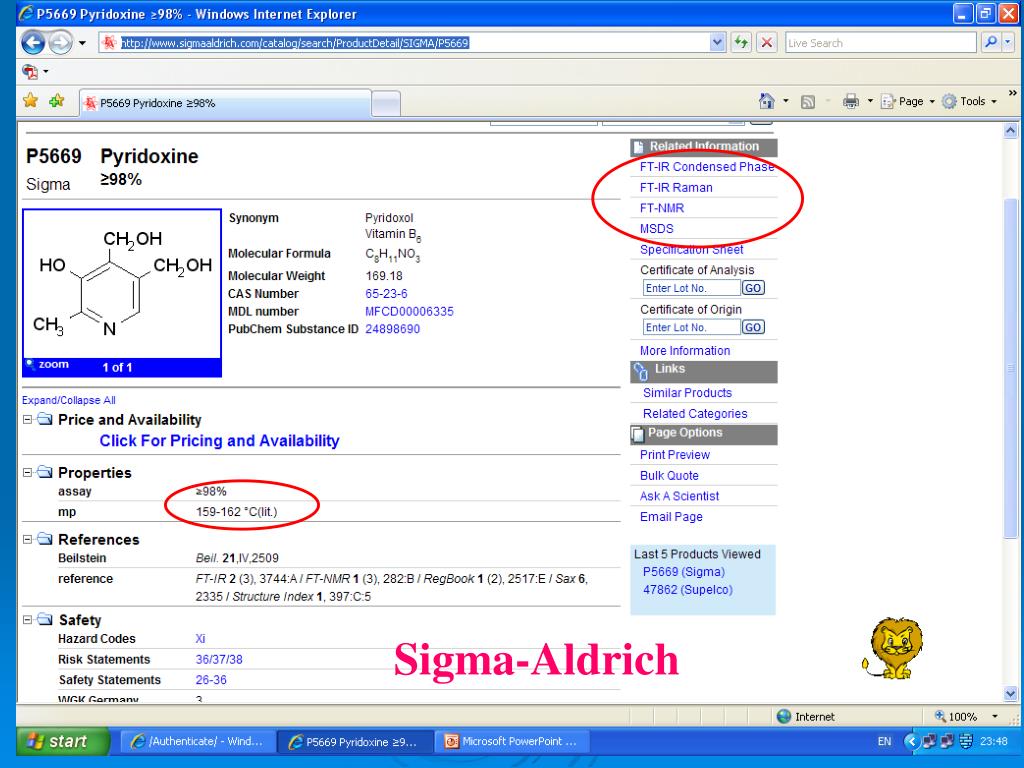Click the toolbar overflow chevron
This screenshot has height=768, width=1024.
point(1012,93)
